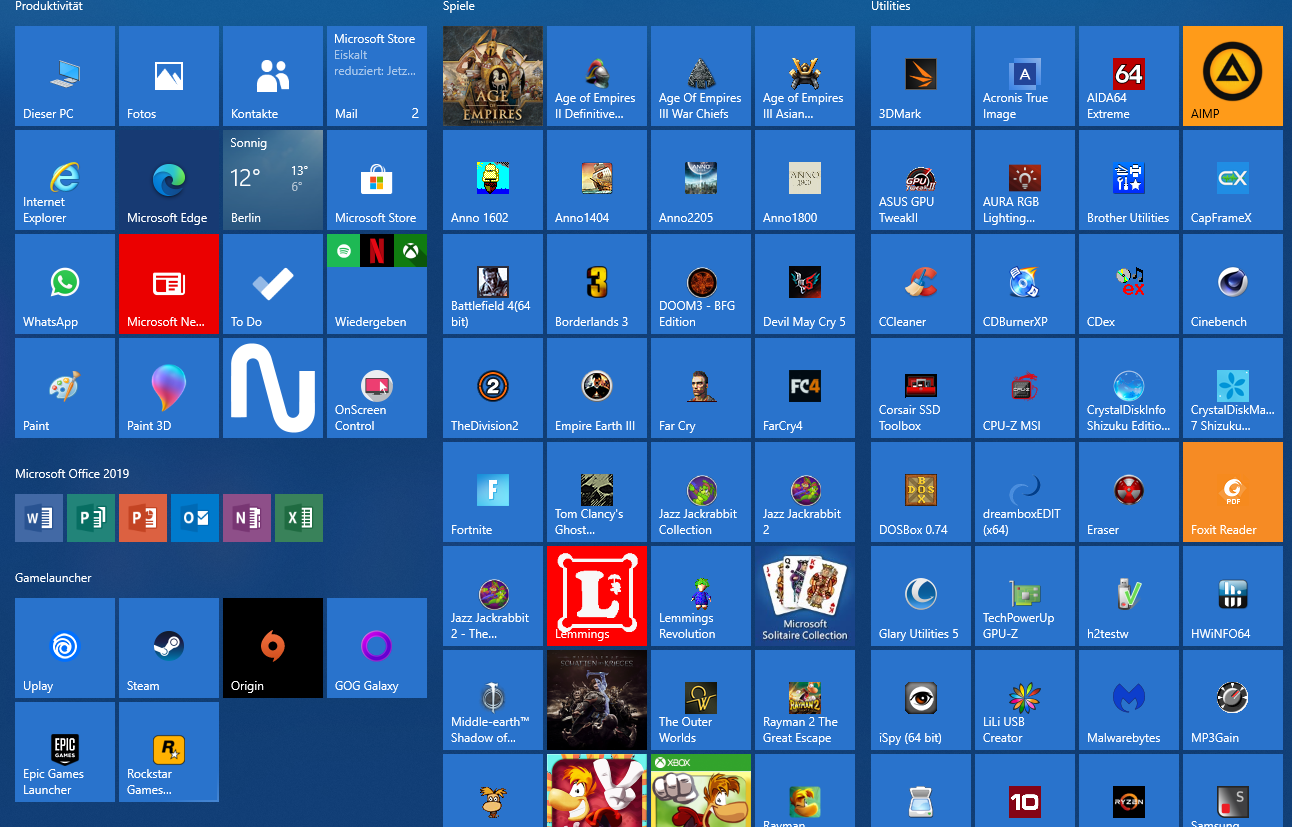Launch the Fotos tile
The height and width of the screenshot is (827, 1292).
coord(169,76)
